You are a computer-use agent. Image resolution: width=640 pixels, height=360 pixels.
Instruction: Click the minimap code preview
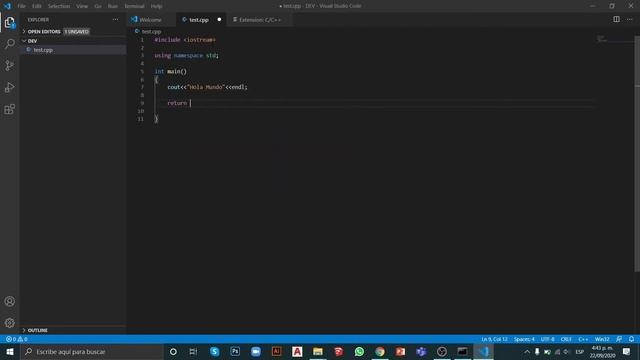(602, 39)
